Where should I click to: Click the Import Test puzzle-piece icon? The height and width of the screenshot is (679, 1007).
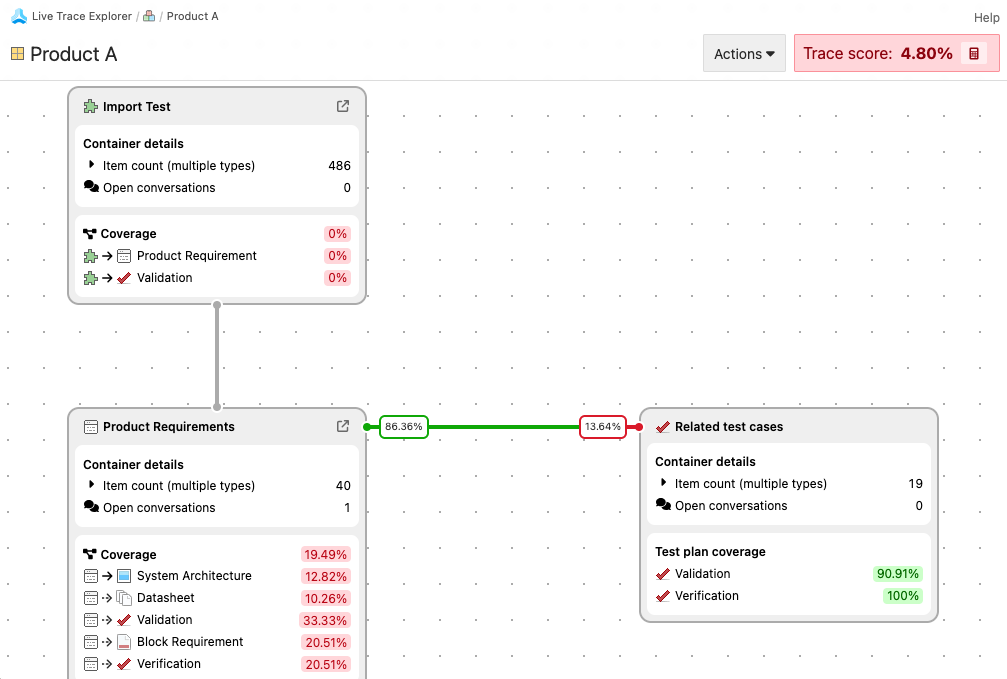tap(90, 106)
